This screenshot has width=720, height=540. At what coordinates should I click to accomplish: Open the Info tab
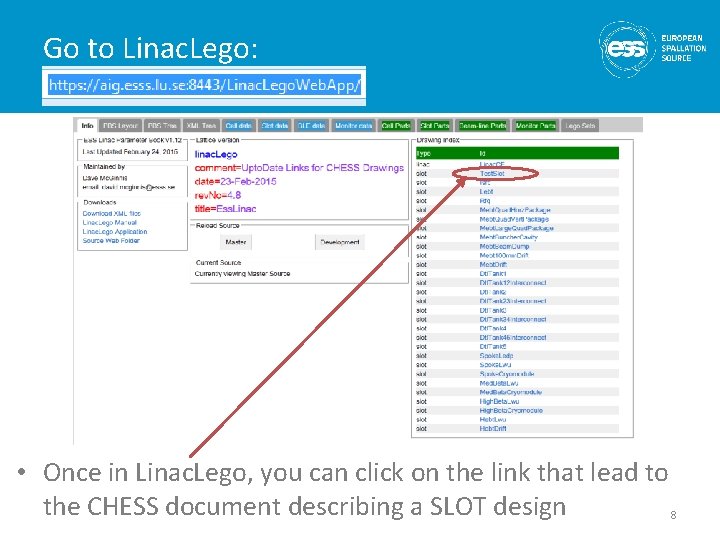tap(87, 125)
